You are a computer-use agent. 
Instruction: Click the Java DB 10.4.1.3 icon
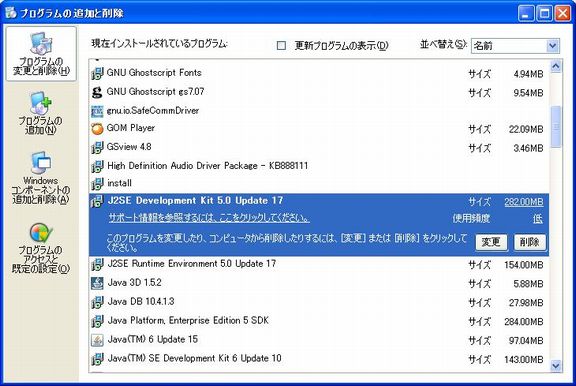97,302
